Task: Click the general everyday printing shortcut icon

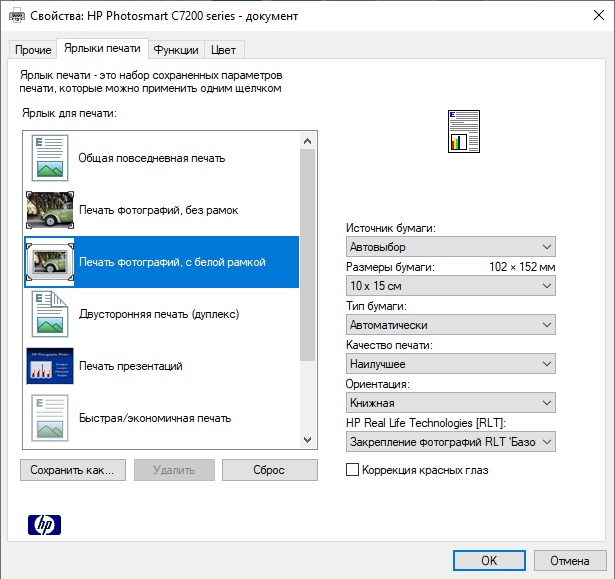Action: (50, 158)
